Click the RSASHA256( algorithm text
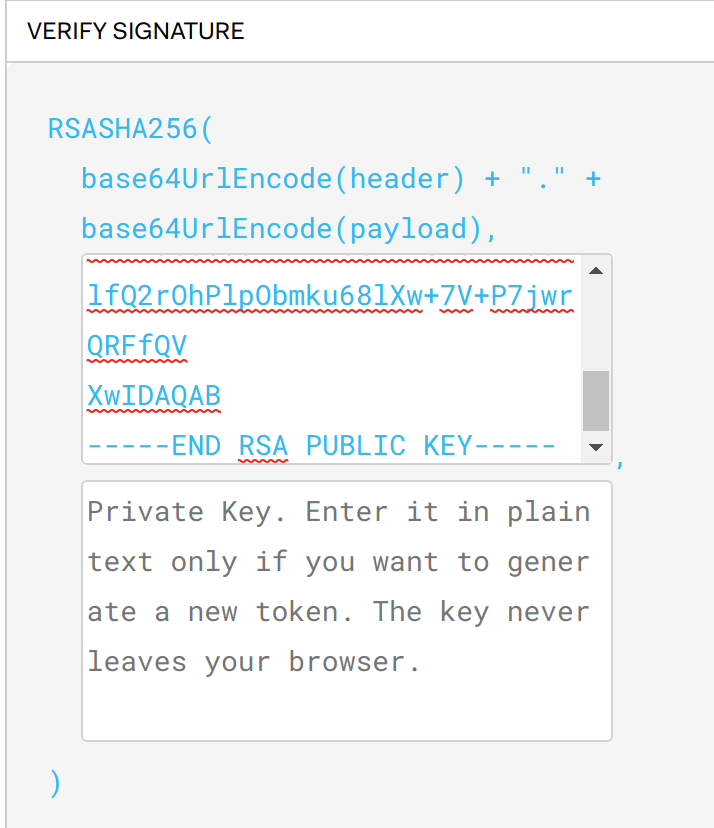Viewport: 714px width, 828px height. pyautogui.click(x=131, y=129)
